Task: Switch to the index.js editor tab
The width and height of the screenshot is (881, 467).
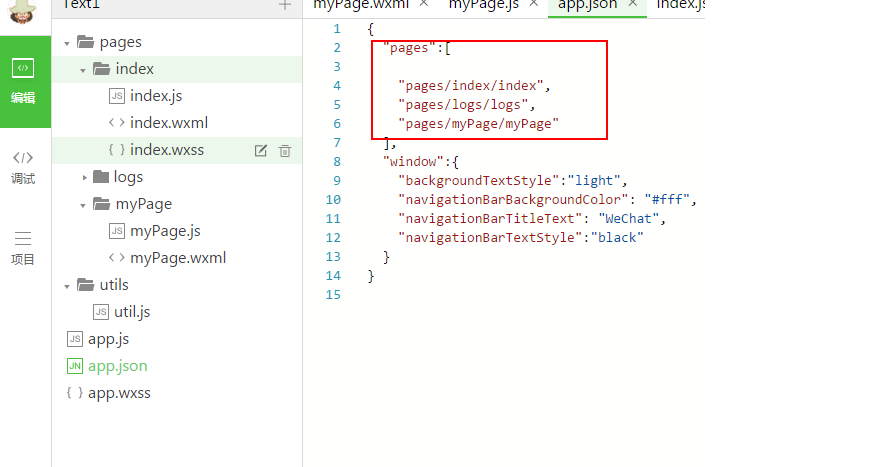Action: 680,5
